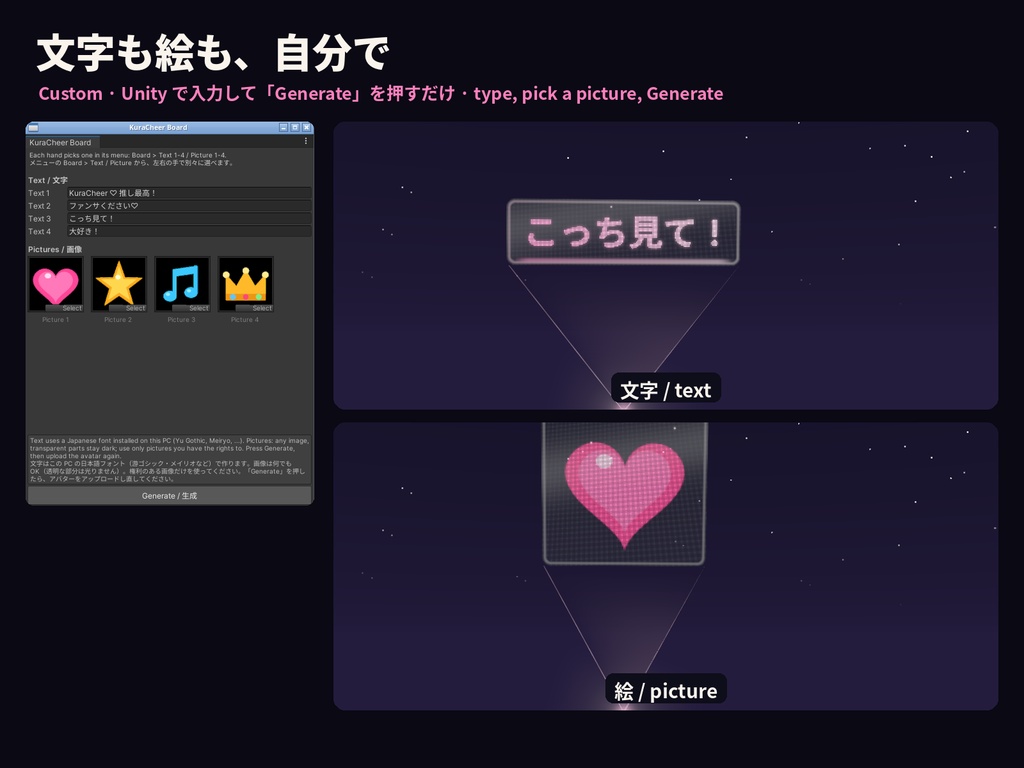Screen dimensions: 1024x768
Task: Click the "Text 3" label
Action: point(39,218)
